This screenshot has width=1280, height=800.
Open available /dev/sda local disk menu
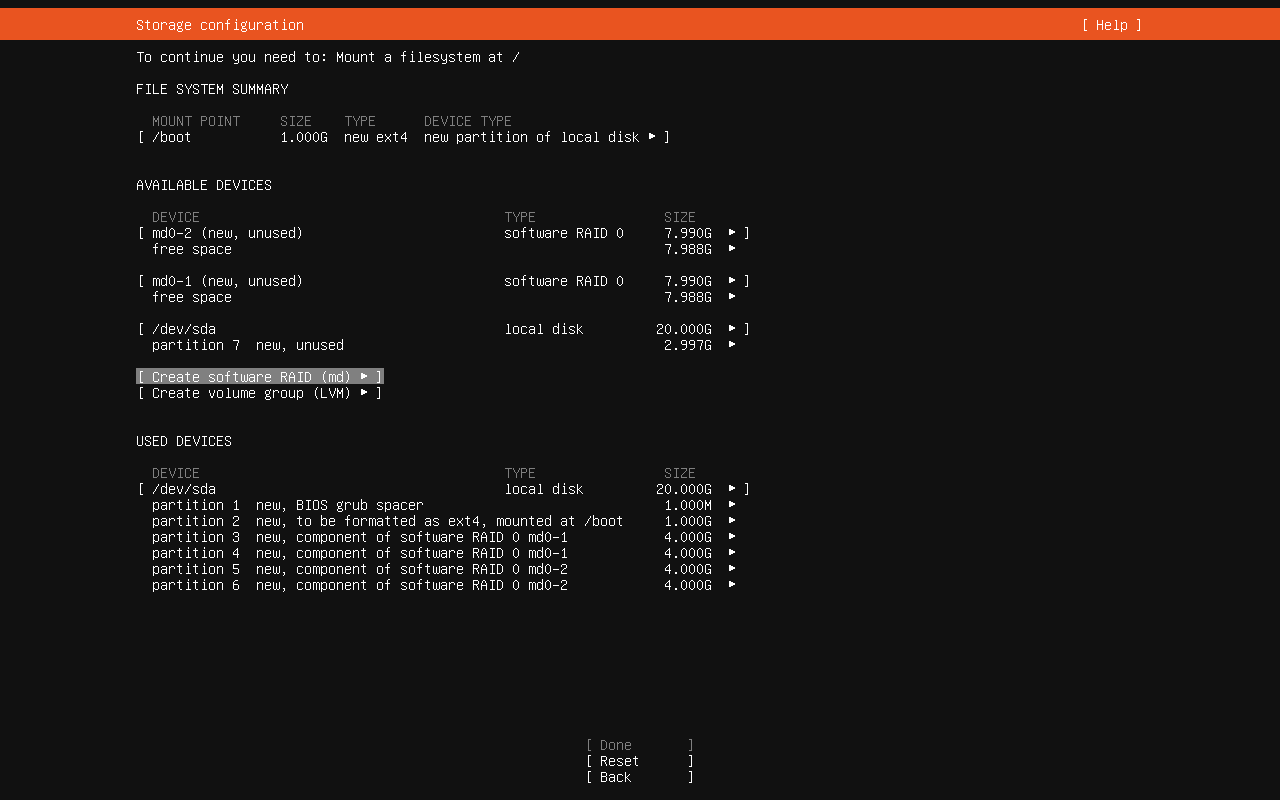[x=443, y=329]
